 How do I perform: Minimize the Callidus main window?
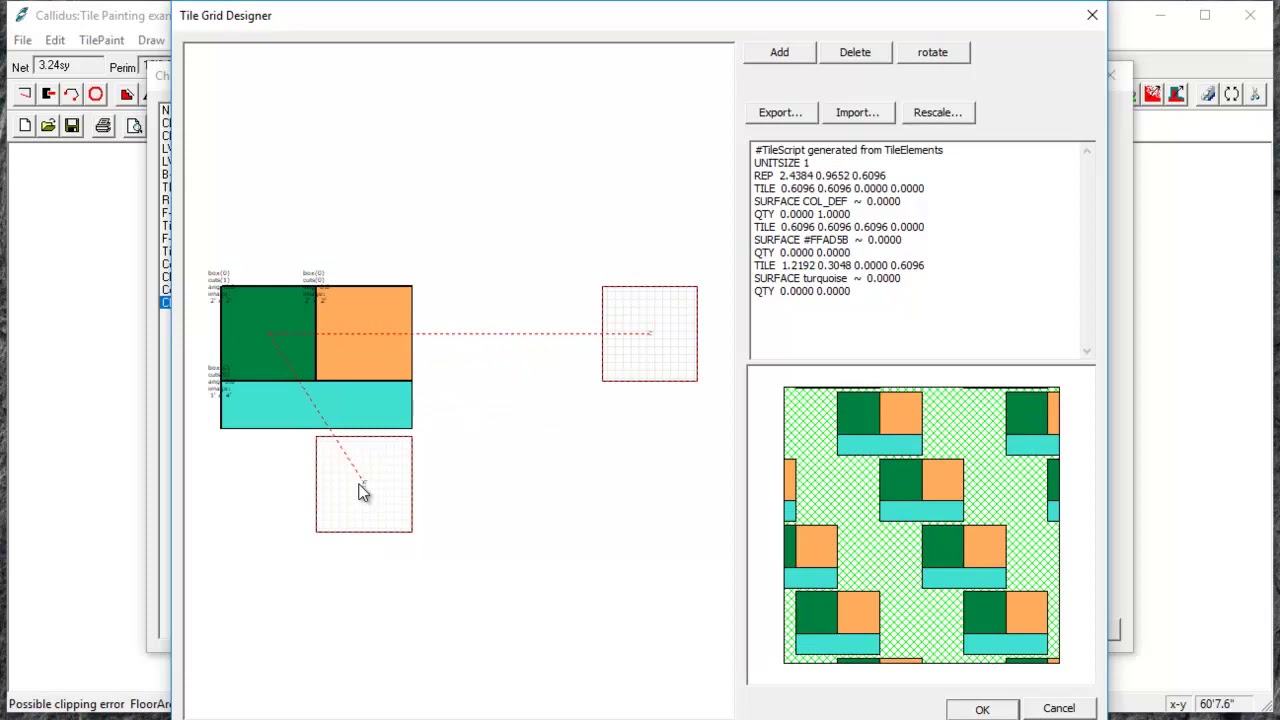(x=1160, y=15)
